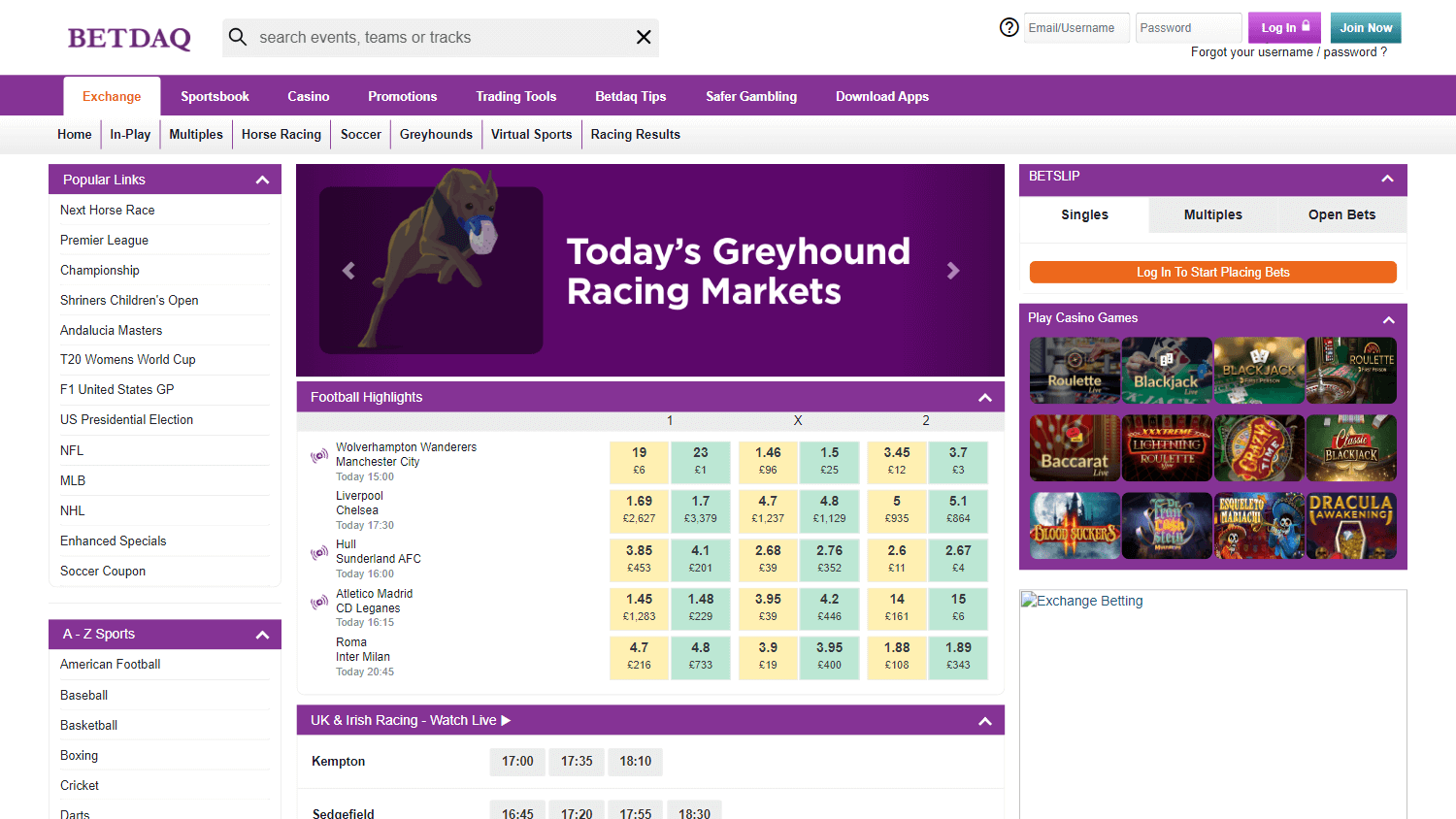
Task: Open Next Horse Race link
Action: pyautogui.click(x=108, y=210)
